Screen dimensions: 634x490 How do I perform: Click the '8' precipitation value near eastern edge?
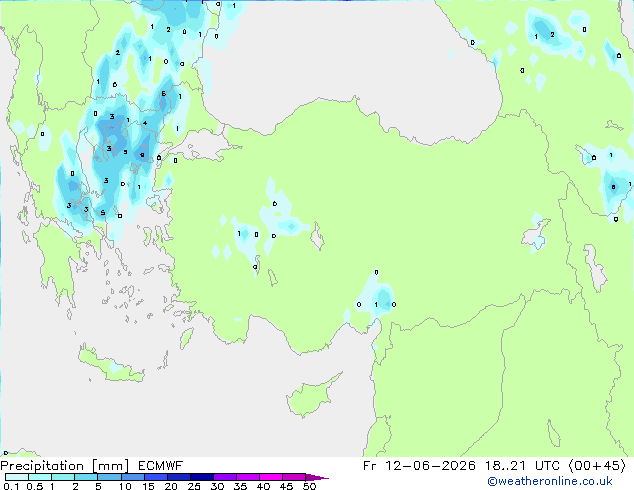click(613, 187)
